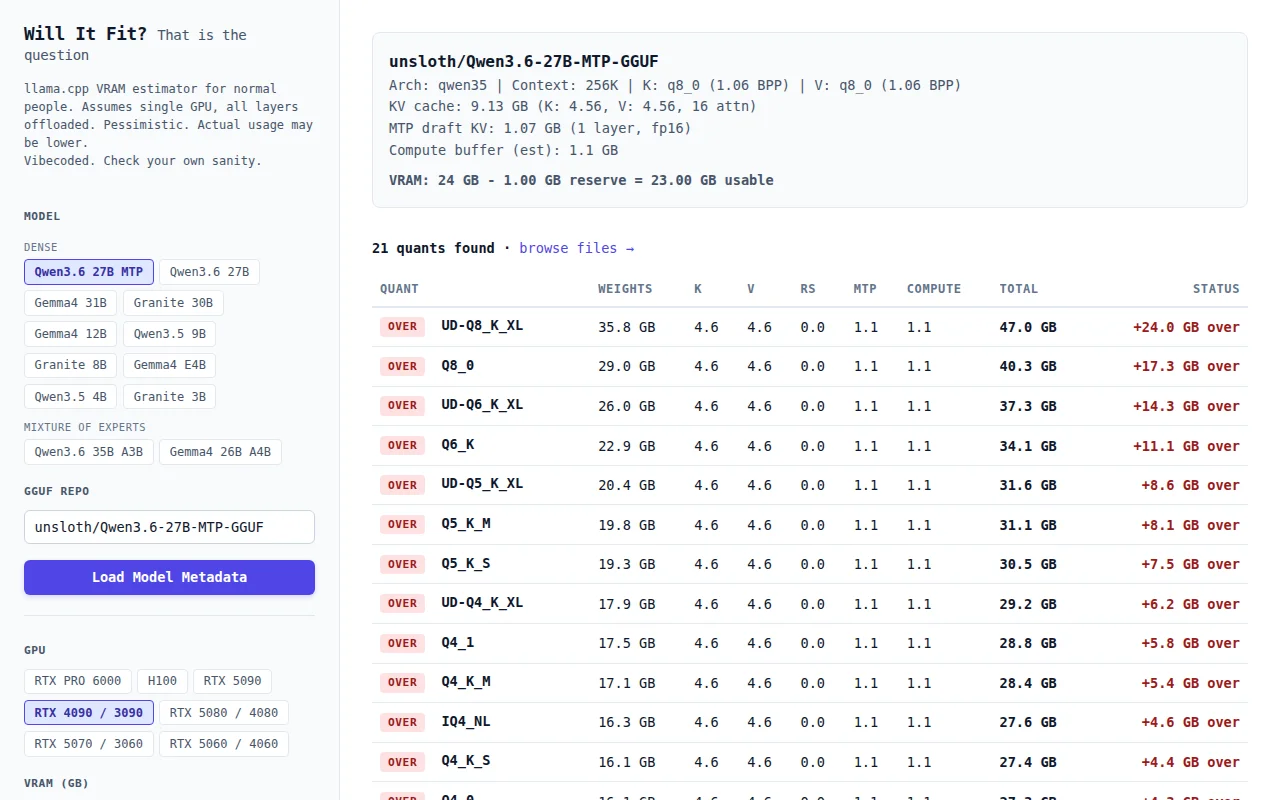Pick the Qwen3.5 9B model chip
The width and height of the screenshot is (1280, 800).
169,334
